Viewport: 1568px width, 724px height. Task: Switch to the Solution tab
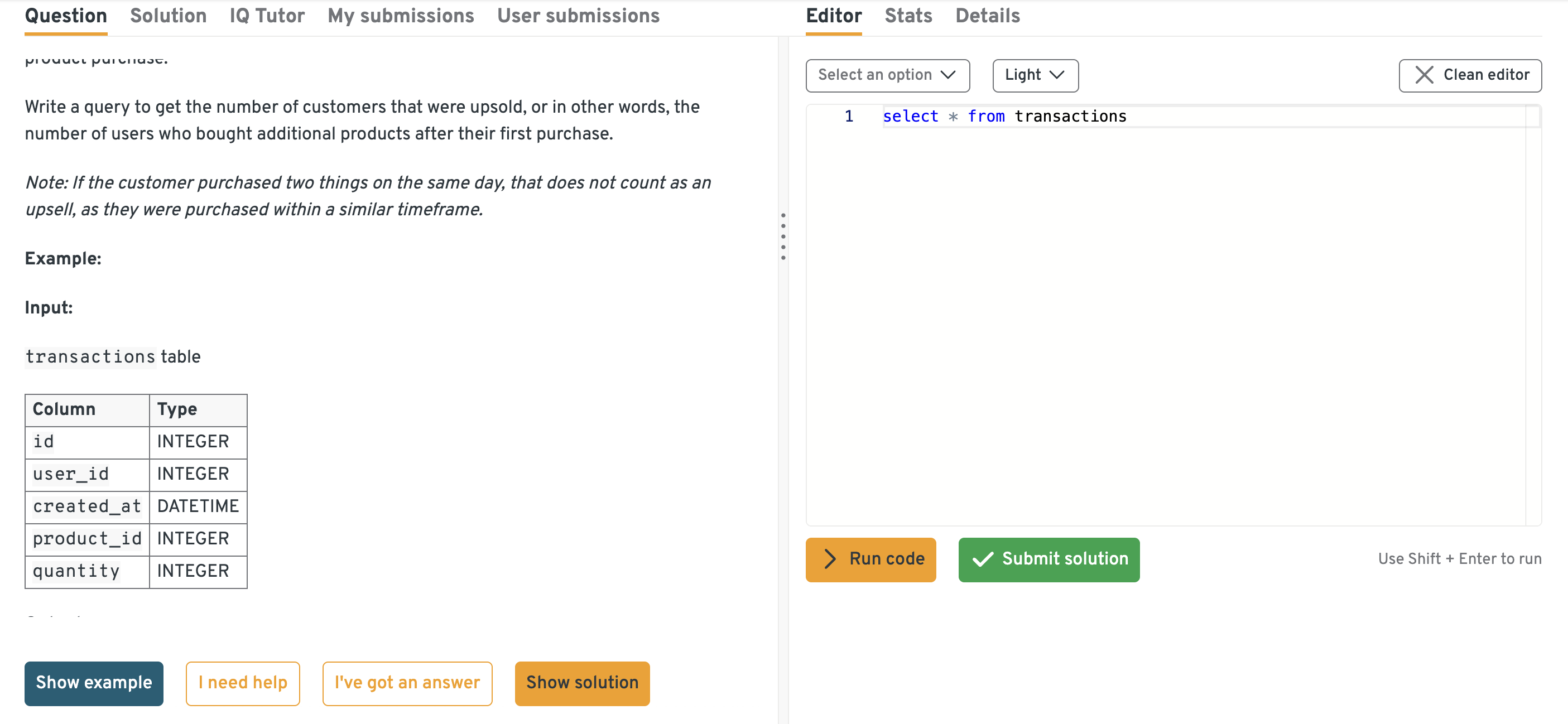(168, 16)
